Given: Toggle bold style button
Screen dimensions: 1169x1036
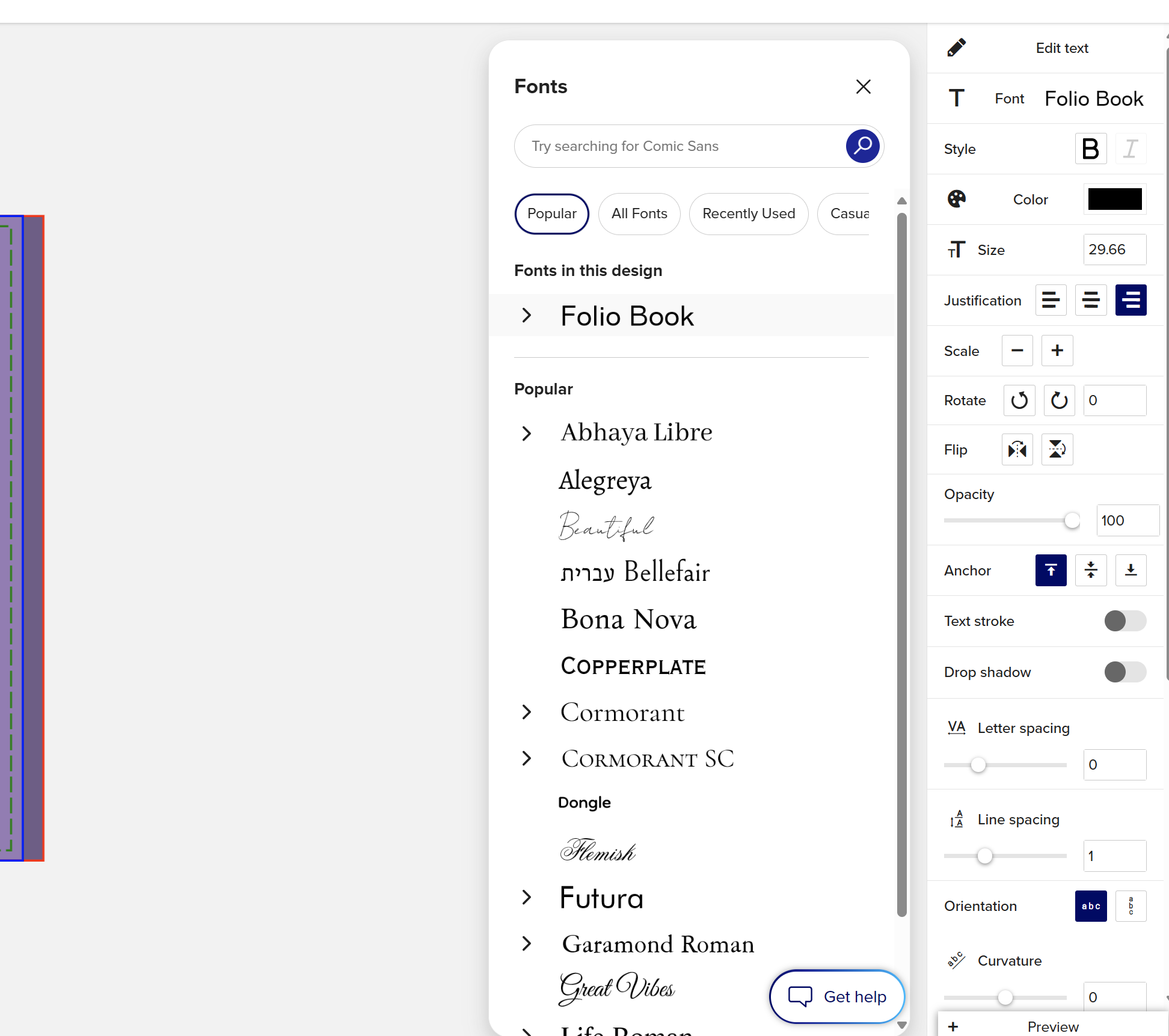Looking at the screenshot, I should point(1091,149).
